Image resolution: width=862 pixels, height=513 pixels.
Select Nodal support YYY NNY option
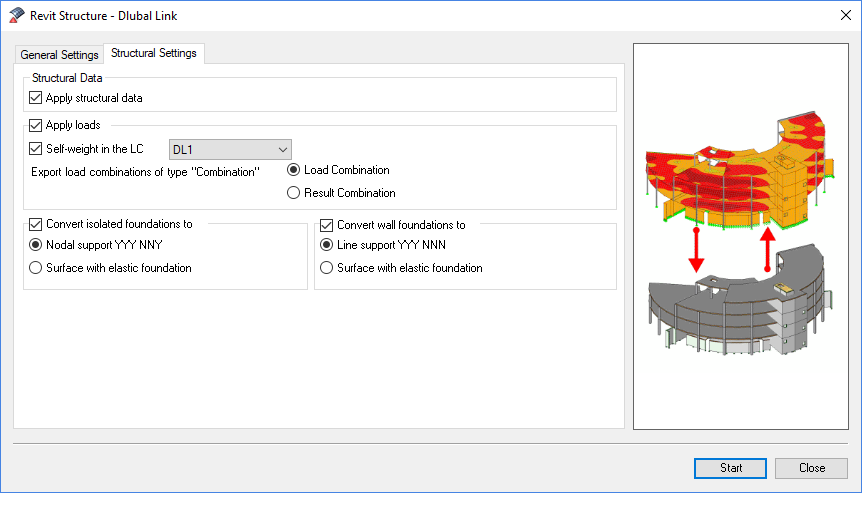click(37, 245)
